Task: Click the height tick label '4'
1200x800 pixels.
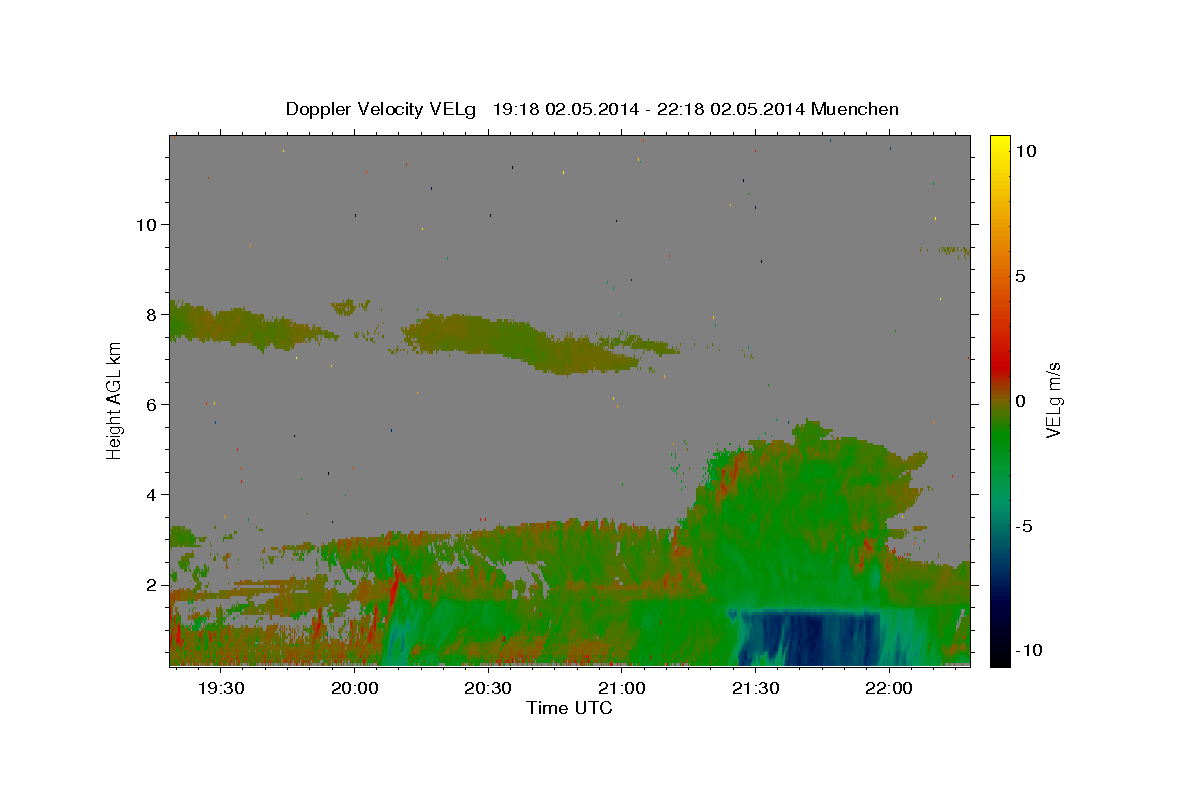Action: coord(150,494)
